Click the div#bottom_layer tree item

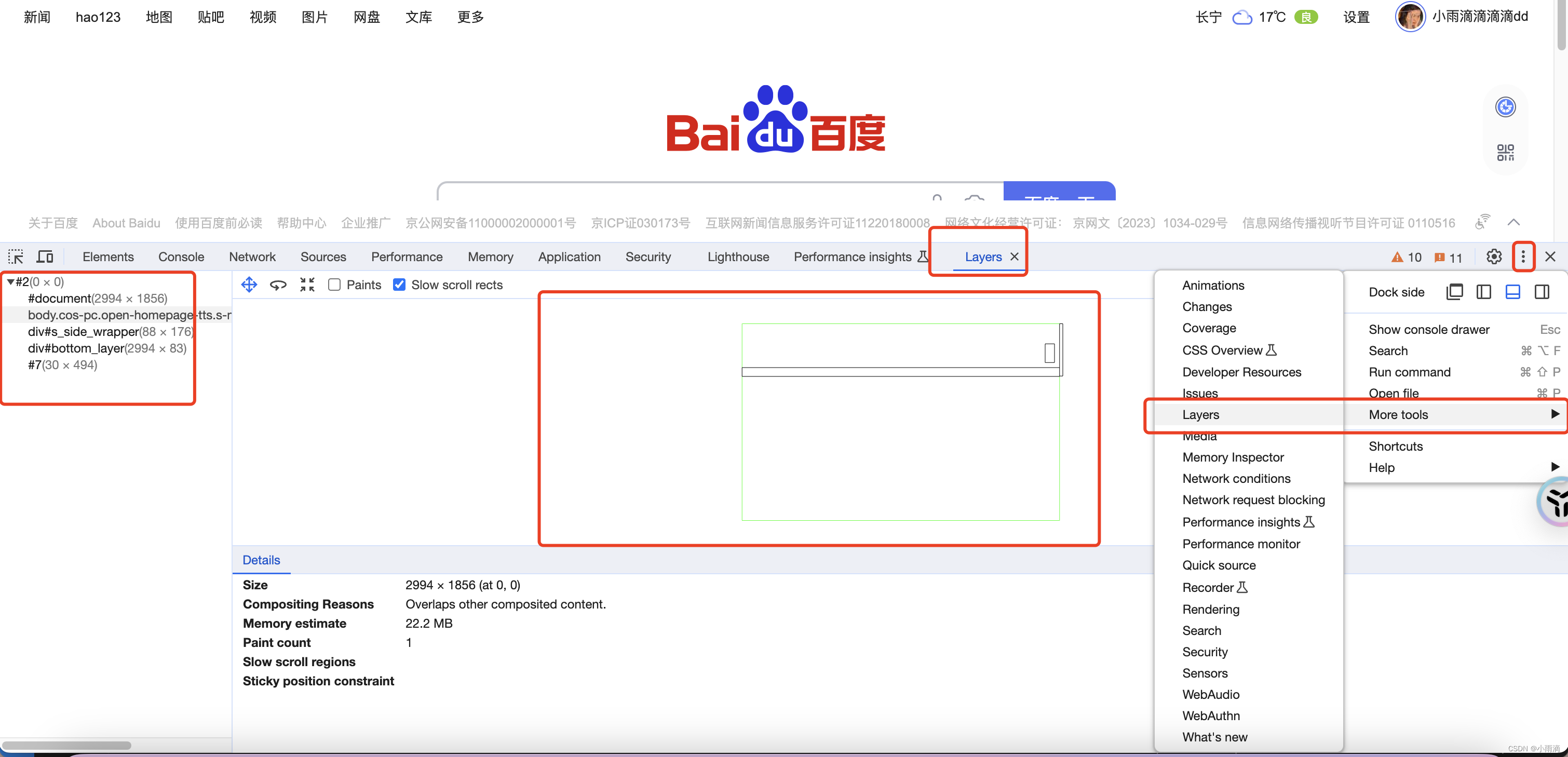[x=108, y=347]
